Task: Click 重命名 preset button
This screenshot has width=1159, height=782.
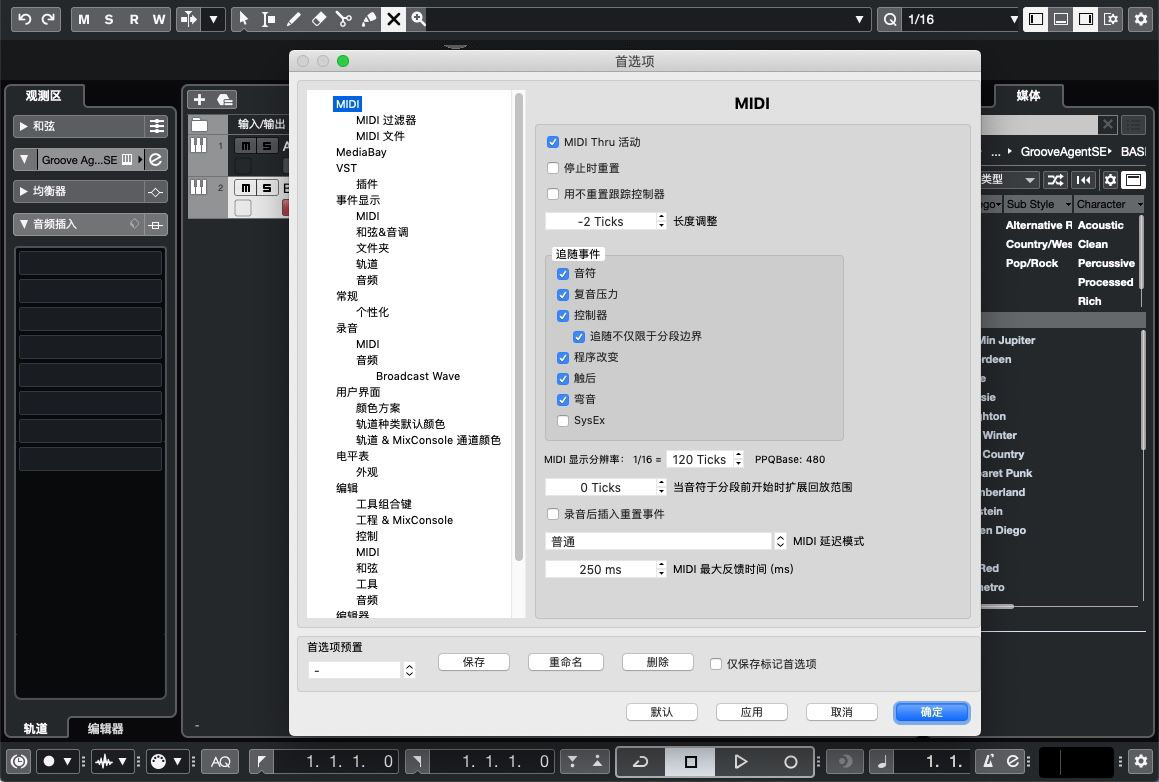Action: [565, 662]
